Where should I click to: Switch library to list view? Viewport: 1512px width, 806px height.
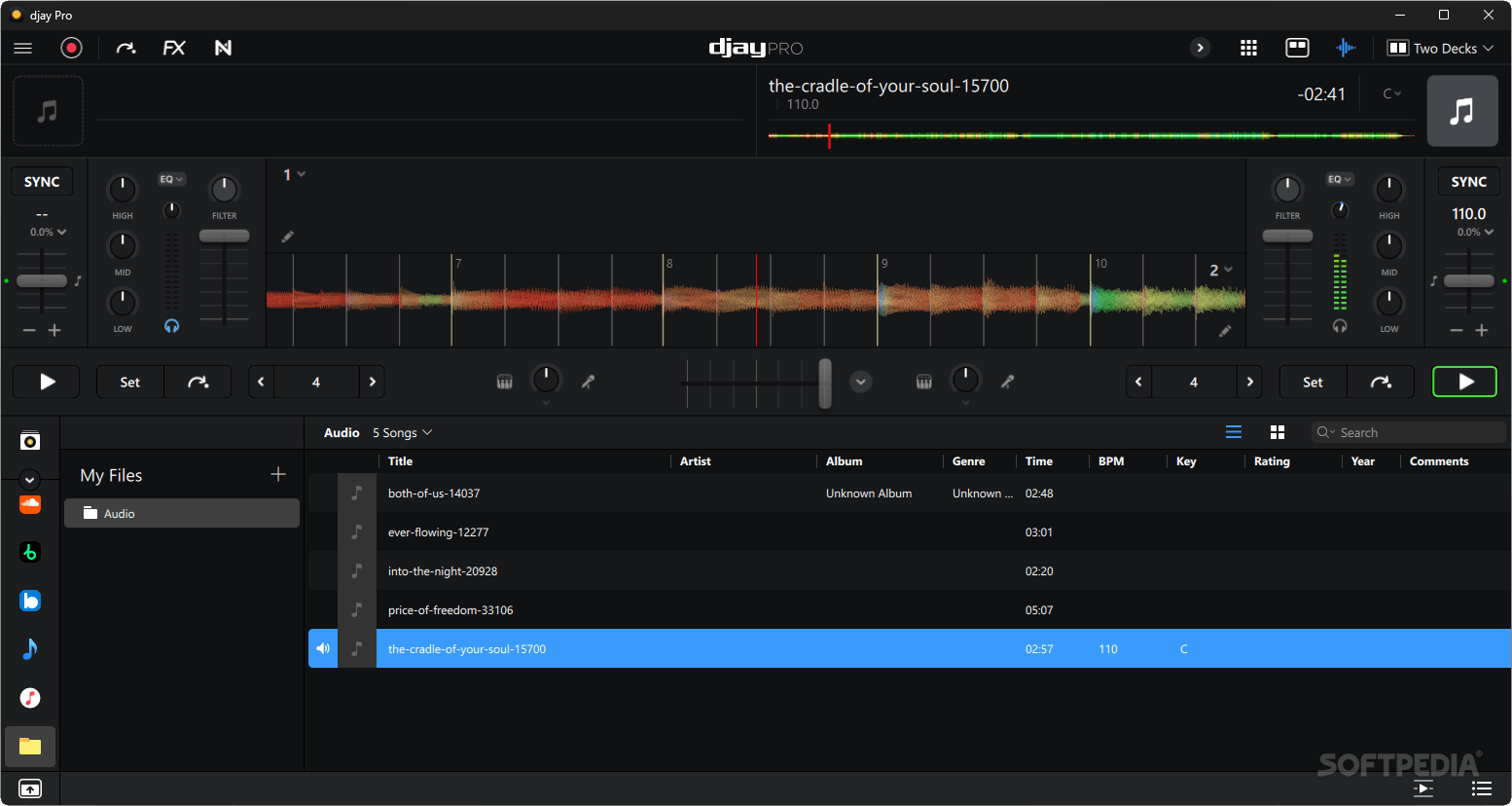coord(1234,432)
